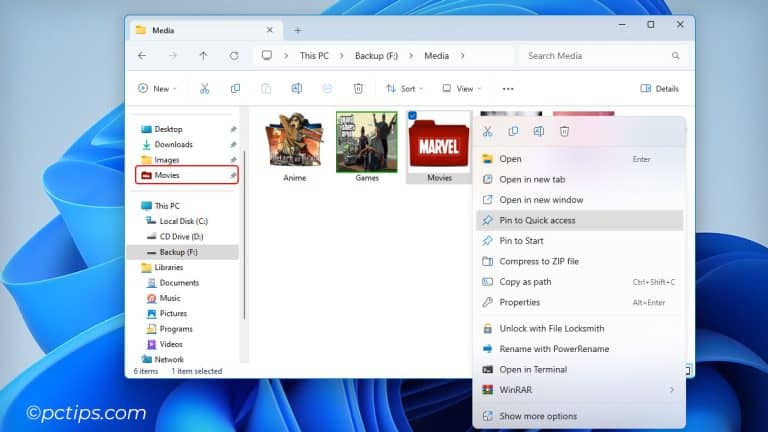Select Pin to Start
The height and width of the screenshot is (432, 768).
(579, 241)
